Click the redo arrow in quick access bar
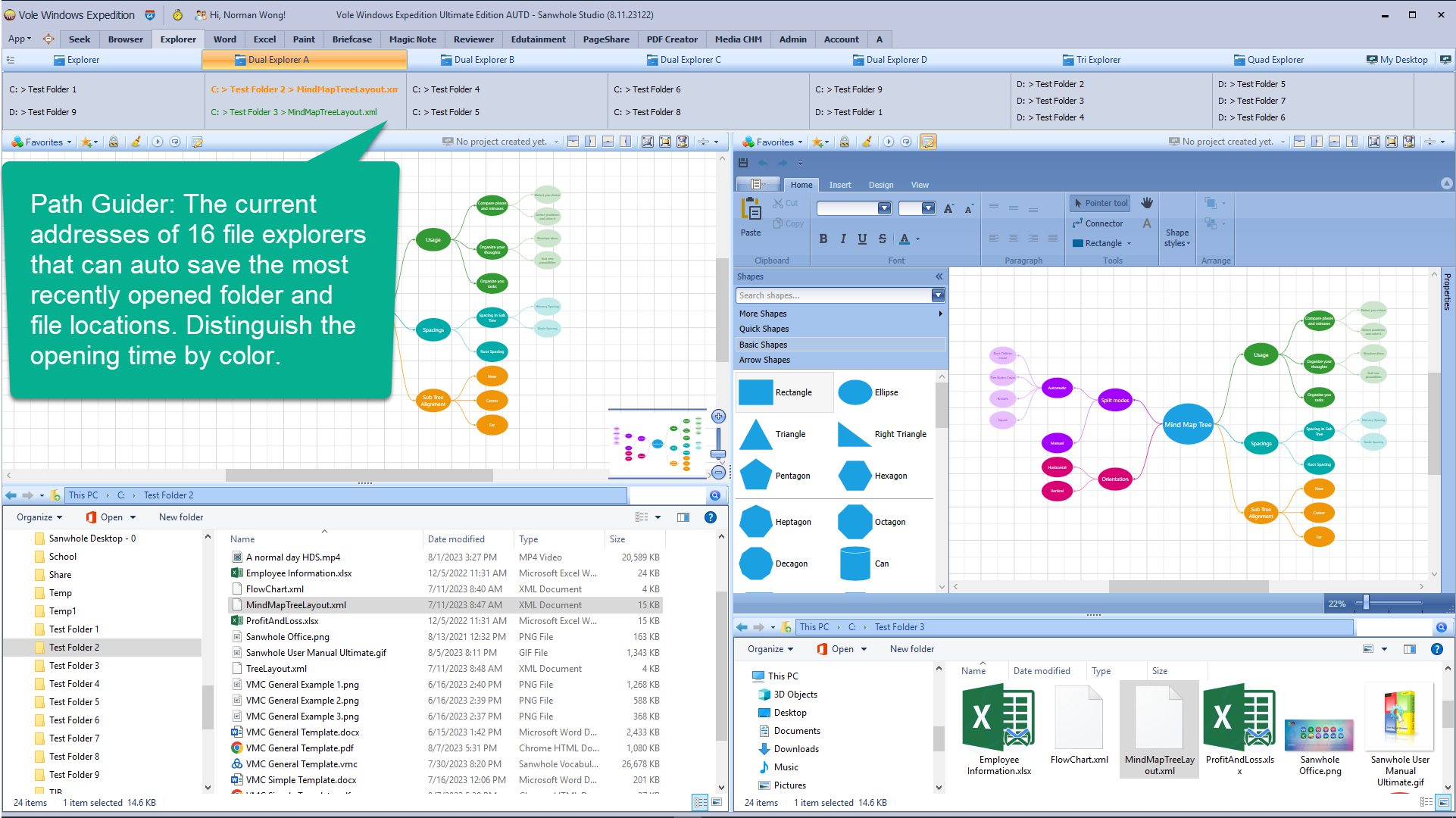 click(783, 163)
